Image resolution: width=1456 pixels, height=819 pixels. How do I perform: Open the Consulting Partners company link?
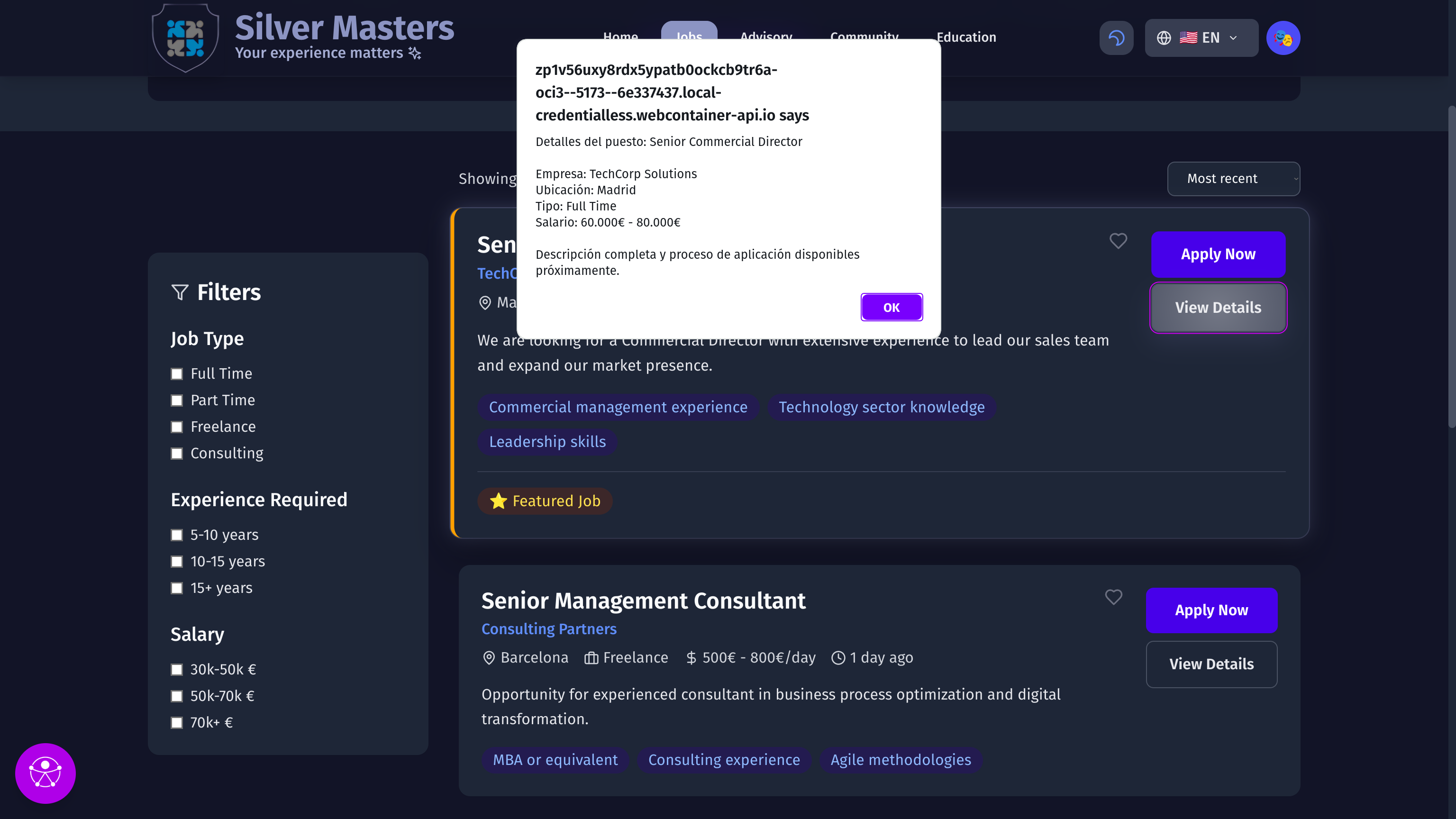click(x=548, y=628)
